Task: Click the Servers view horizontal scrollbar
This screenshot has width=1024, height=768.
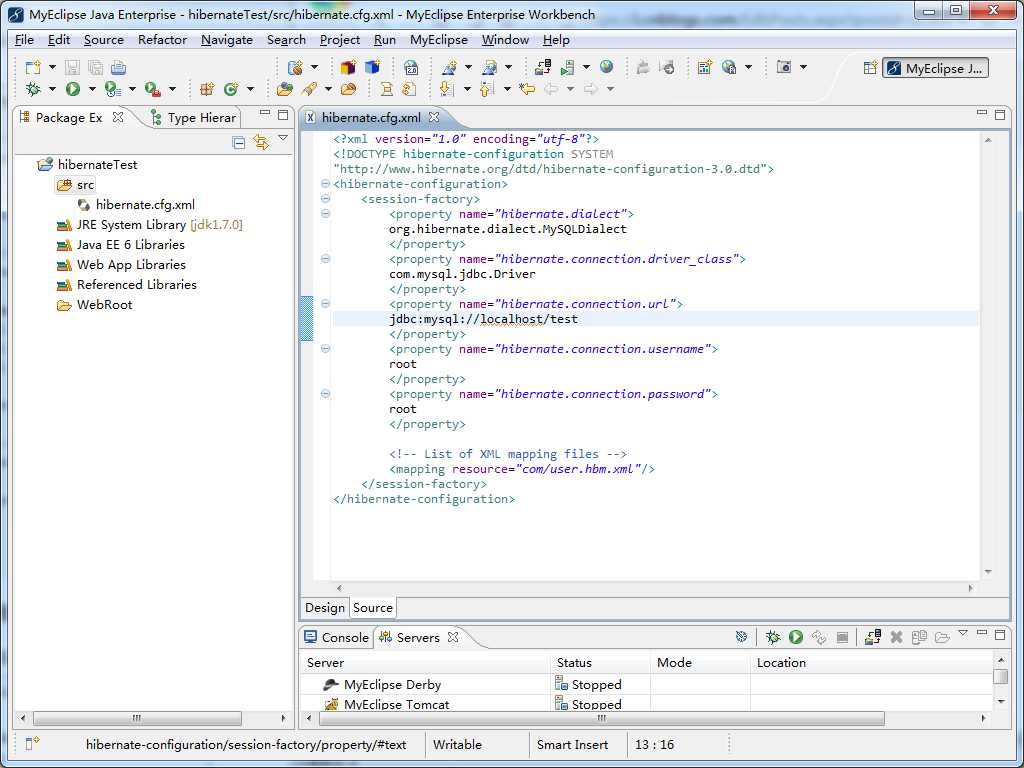Action: coord(601,718)
